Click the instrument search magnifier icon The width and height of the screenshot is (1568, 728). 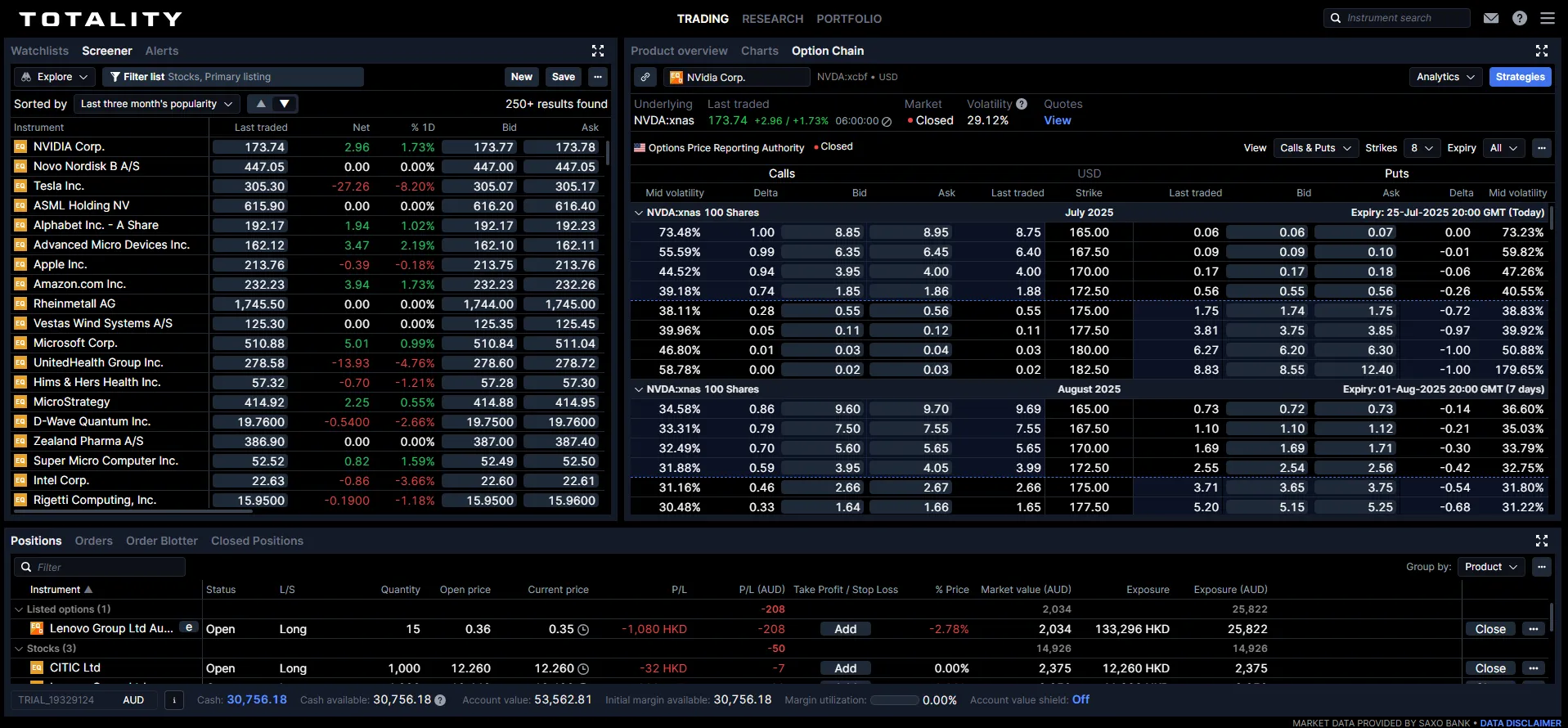tap(1336, 18)
